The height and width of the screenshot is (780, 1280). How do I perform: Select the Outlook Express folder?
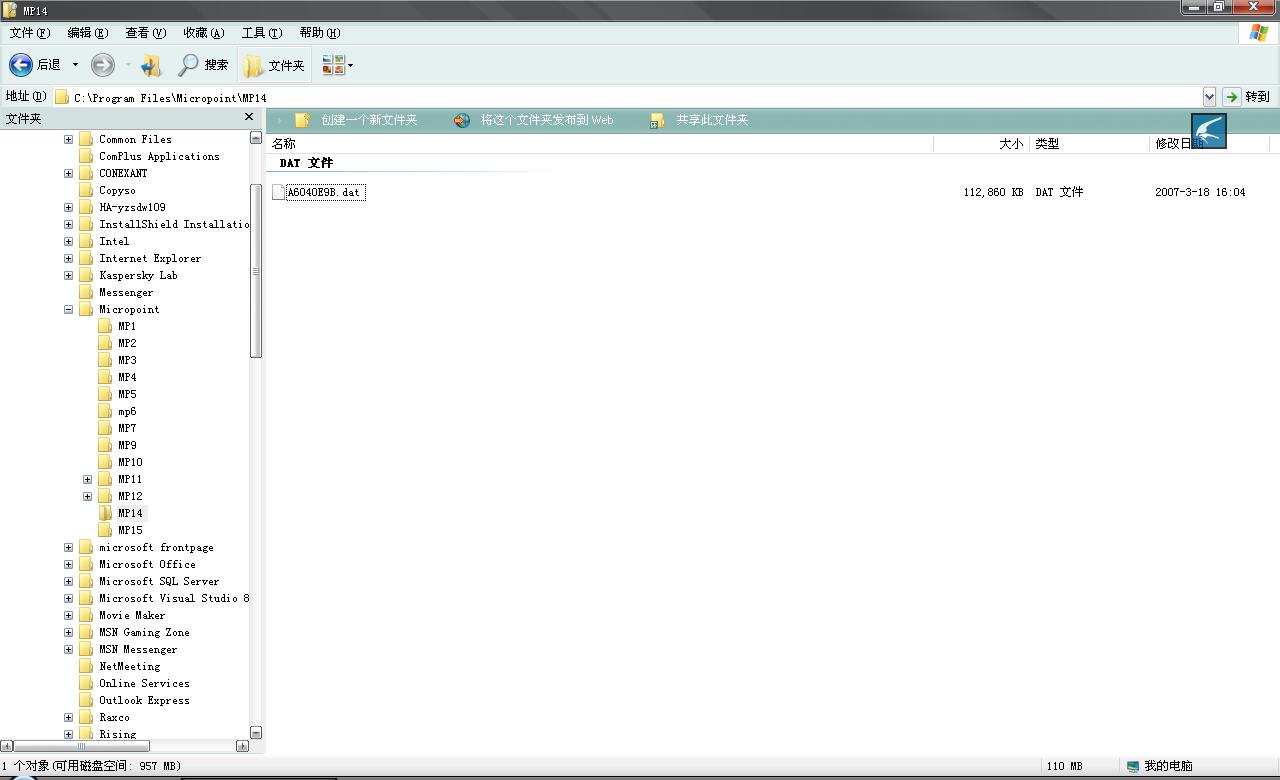tap(144, 700)
